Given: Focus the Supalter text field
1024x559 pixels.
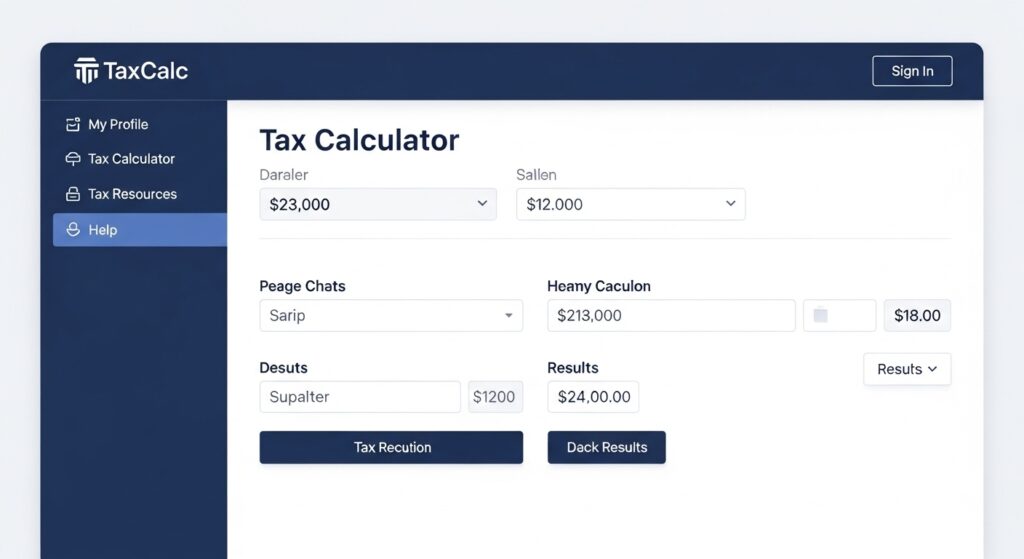Looking at the screenshot, I should tap(360, 397).
